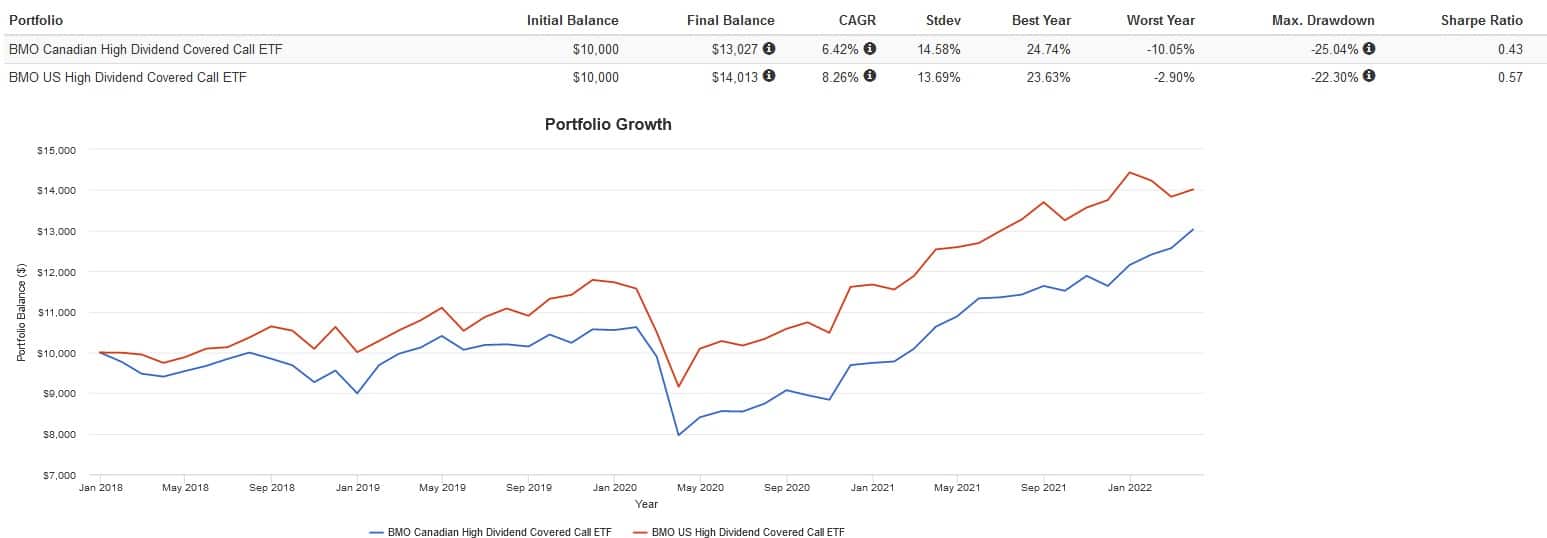Click BMO Canadian High Dividend Covered Call ETF row name
This screenshot has width=1547, height=538.
coord(145,49)
